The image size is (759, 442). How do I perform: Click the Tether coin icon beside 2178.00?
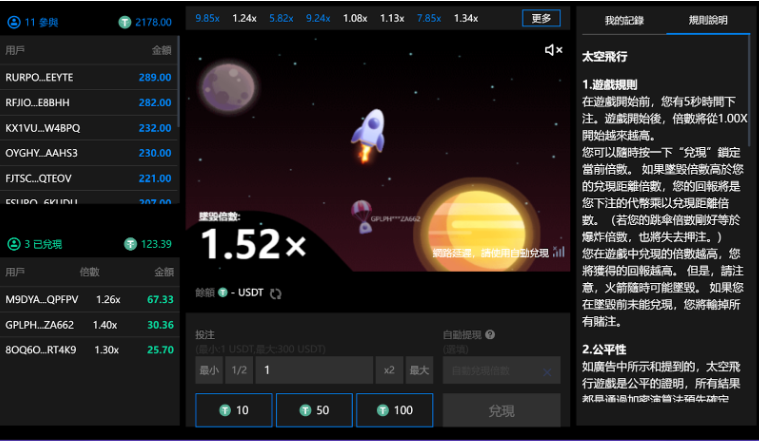(x=125, y=21)
